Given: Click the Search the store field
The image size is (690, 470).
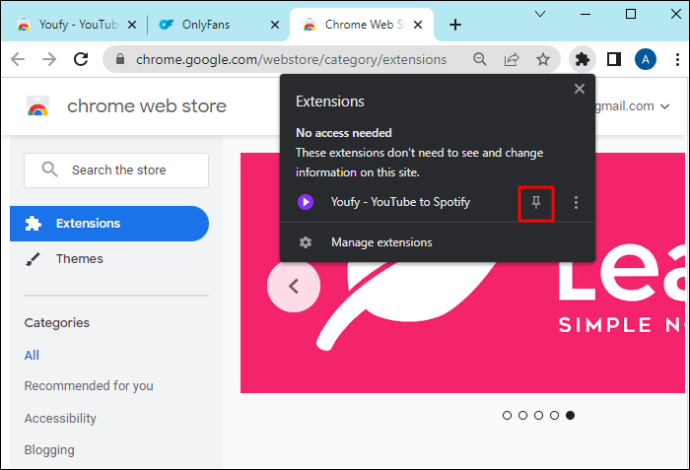Looking at the screenshot, I should [116, 170].
